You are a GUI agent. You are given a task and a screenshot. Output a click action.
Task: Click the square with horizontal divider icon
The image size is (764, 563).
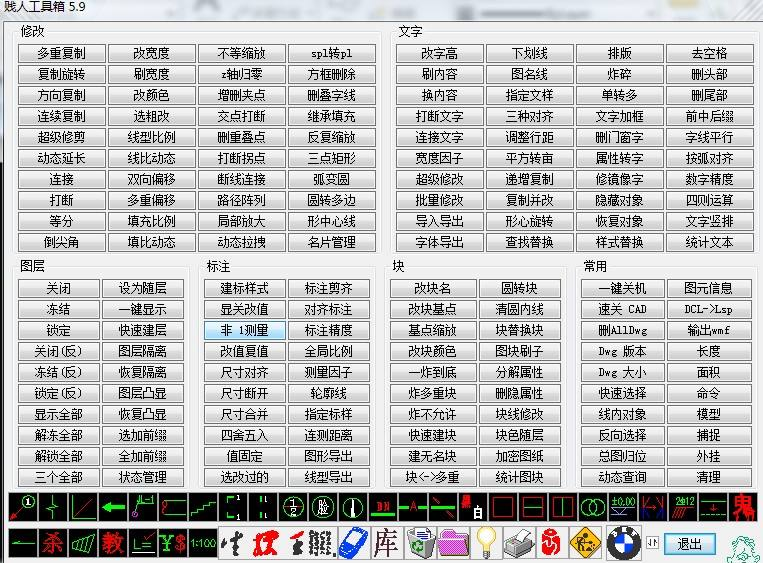533,507
